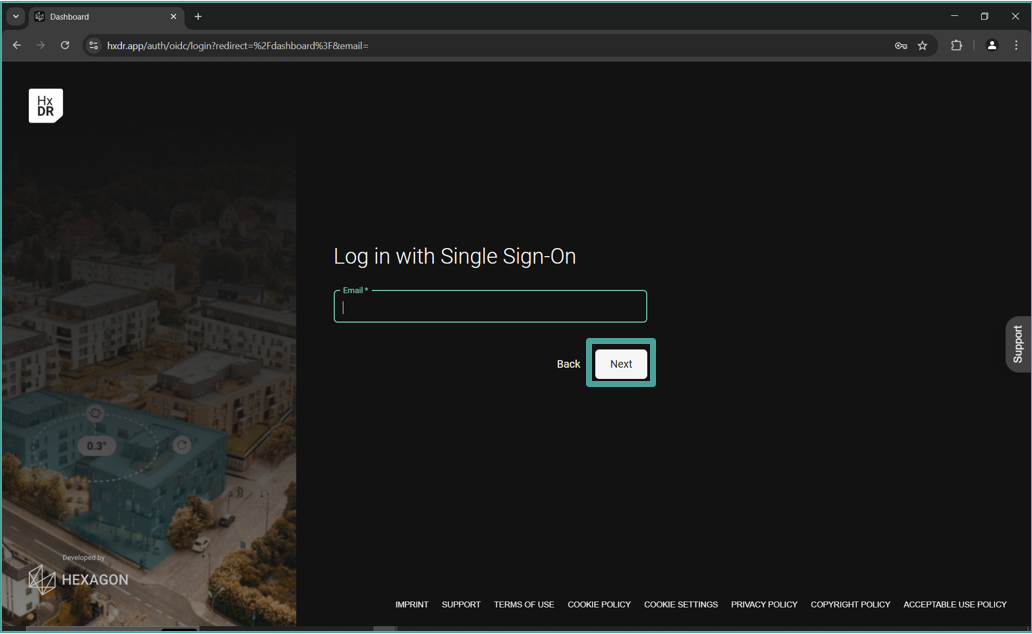Open browser extensions puzzle icon
The width and height of the screenshot is (1032, 634).
(956, 45)
